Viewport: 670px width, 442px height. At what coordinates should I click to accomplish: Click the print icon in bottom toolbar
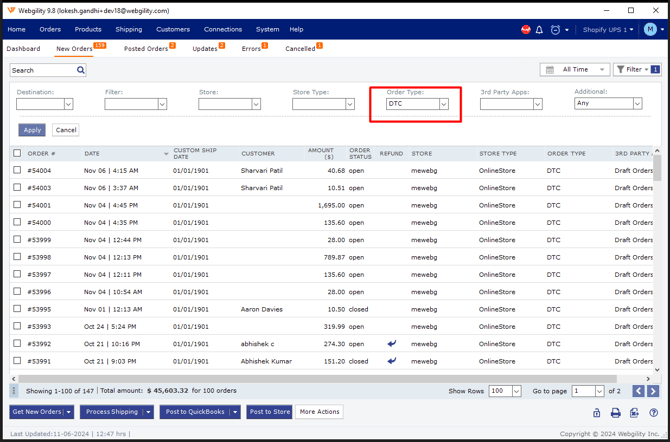(x=615, y=412)
